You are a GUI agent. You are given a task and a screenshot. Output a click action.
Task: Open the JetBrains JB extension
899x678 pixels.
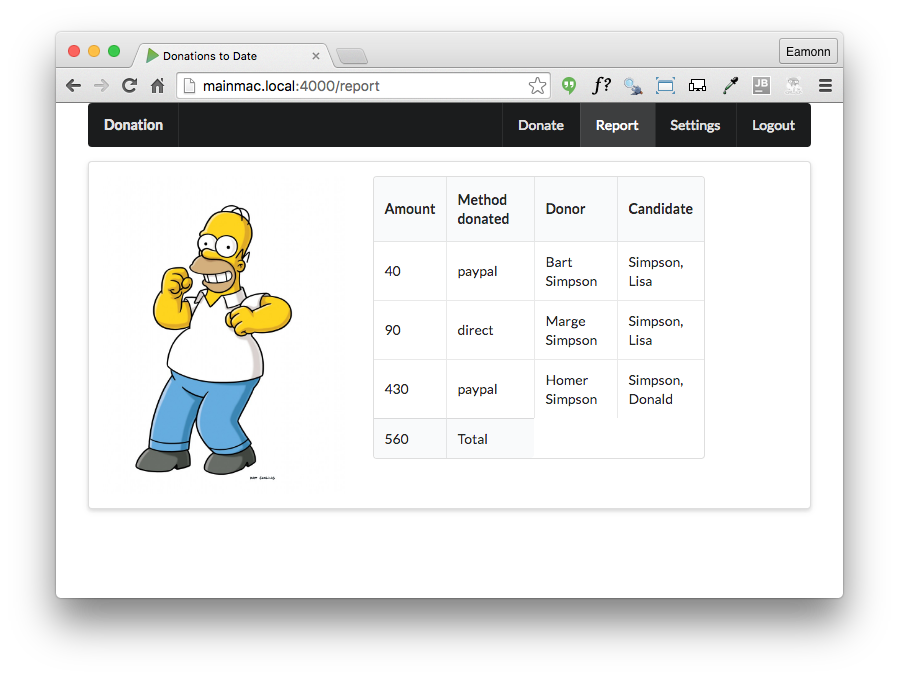[x=761, y=86]
